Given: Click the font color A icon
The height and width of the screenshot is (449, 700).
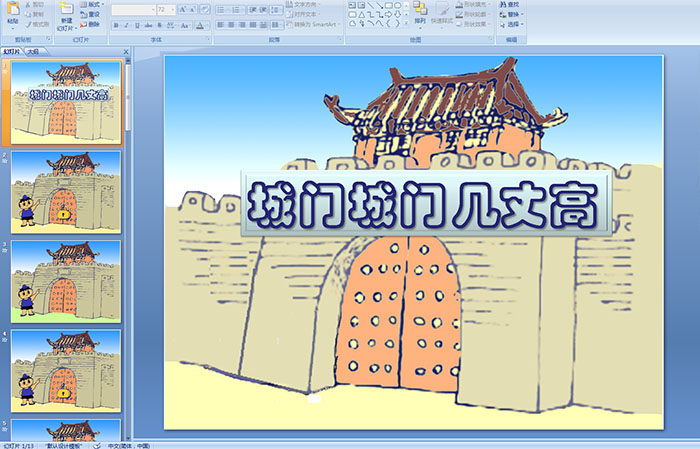Looking at the screenshot, I should (200, 25).
